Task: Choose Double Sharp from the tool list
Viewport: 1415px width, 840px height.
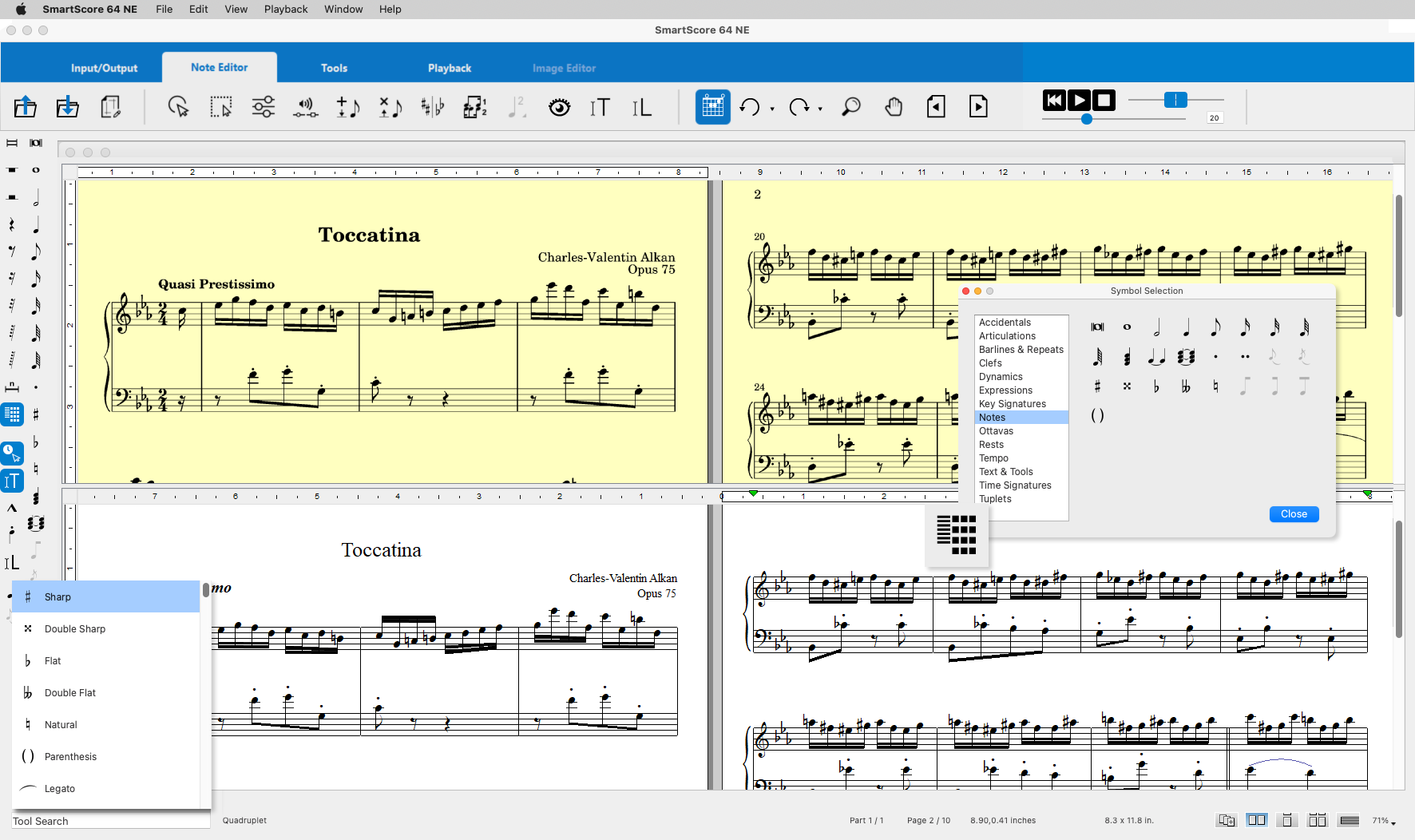Action: click(x=106, y=628)
